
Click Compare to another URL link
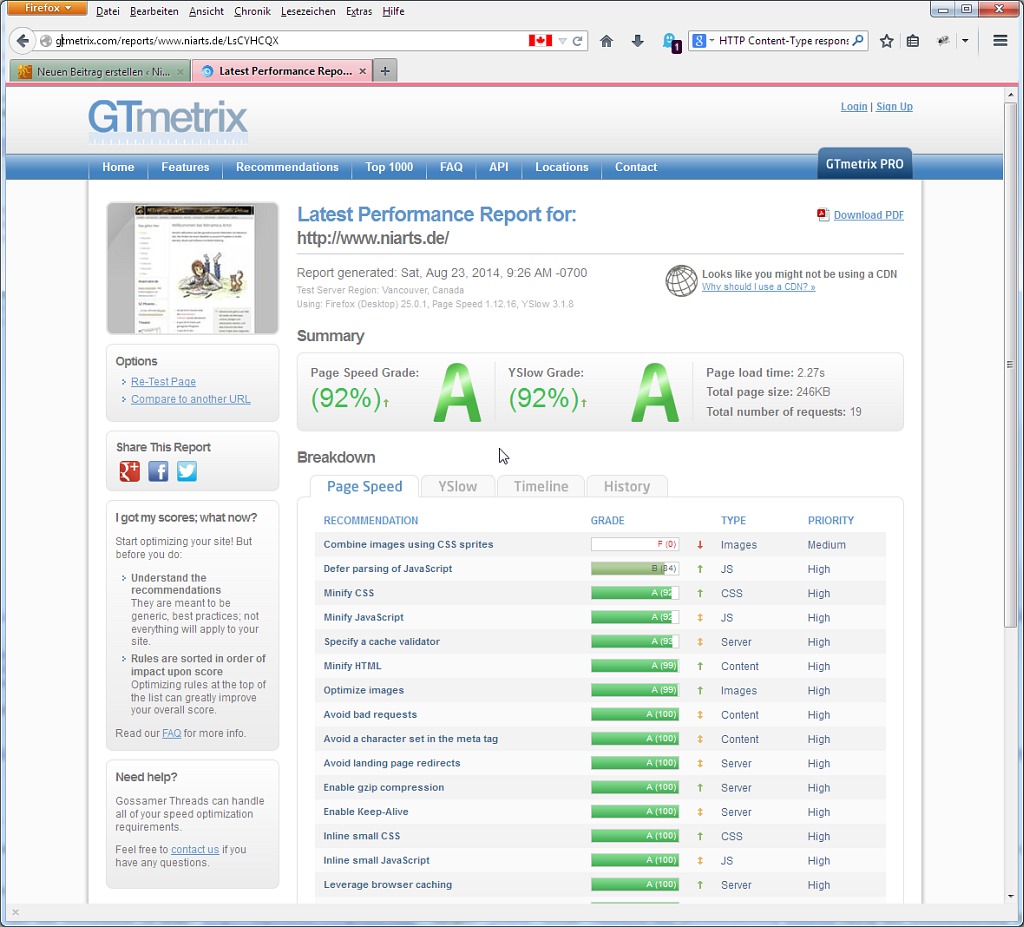click(x=191, y=399)
